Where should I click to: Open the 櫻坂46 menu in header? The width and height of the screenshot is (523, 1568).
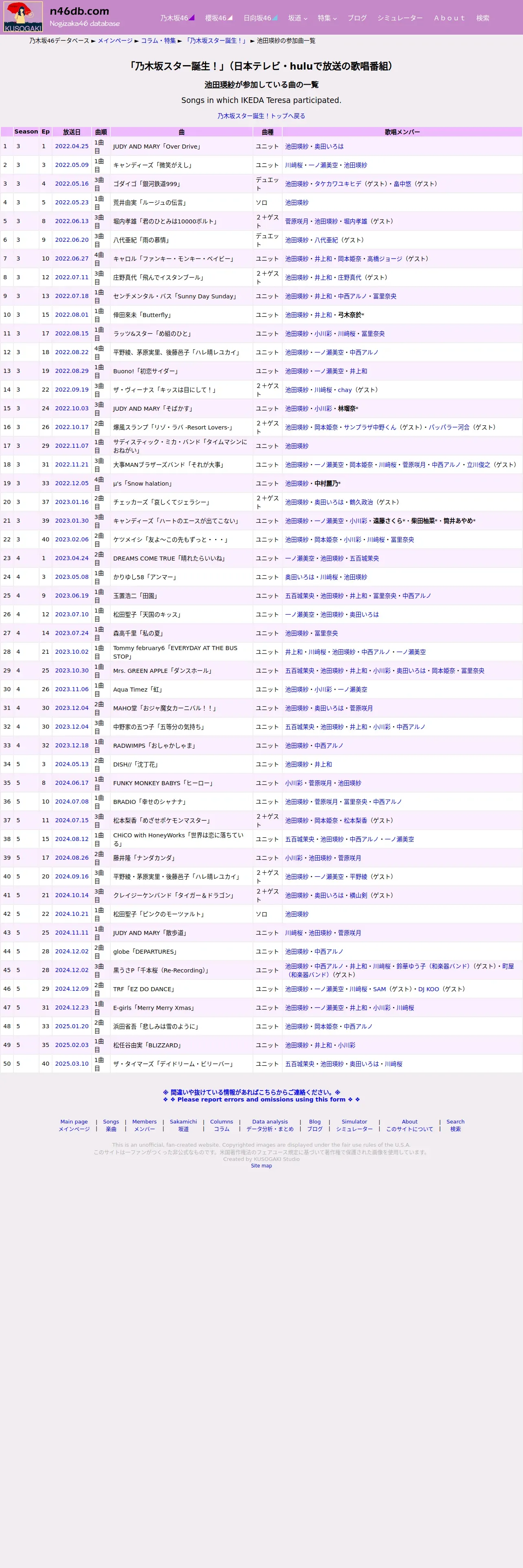point(219,18)
